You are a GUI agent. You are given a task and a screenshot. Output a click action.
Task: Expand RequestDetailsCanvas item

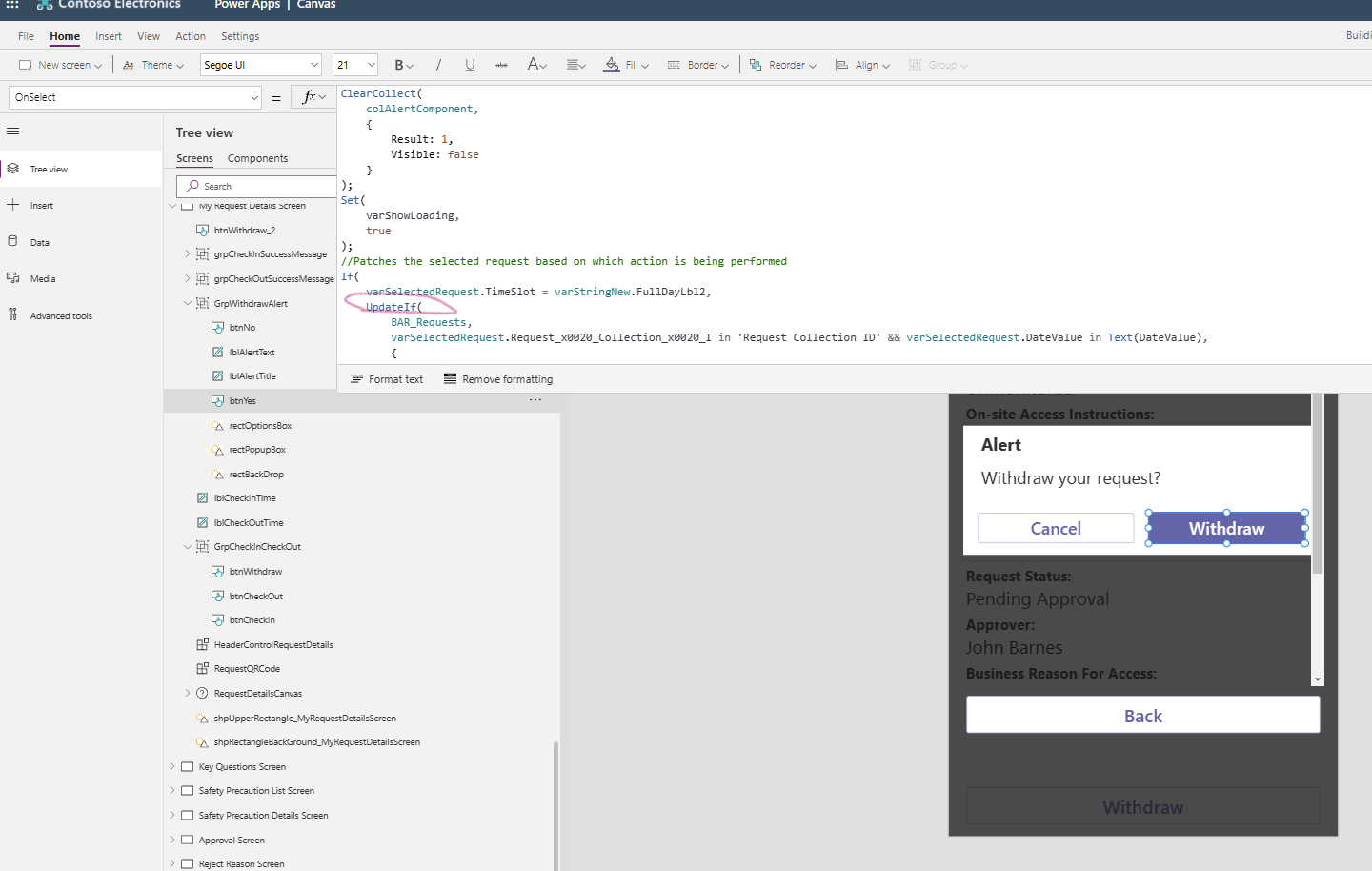(x=188, y=693)
